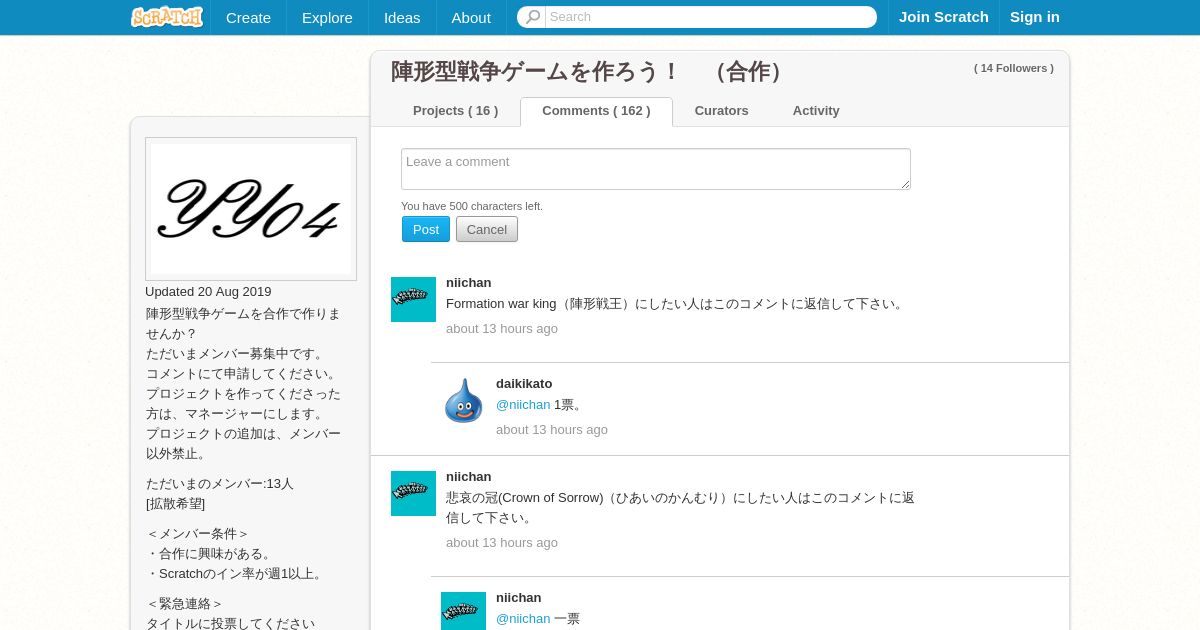Image resolution: width=1200 pixels, height=630 pixels.
Task: Open niichan's avatar on the Crown of Sorrow comment
Action: tap(413, 493)
